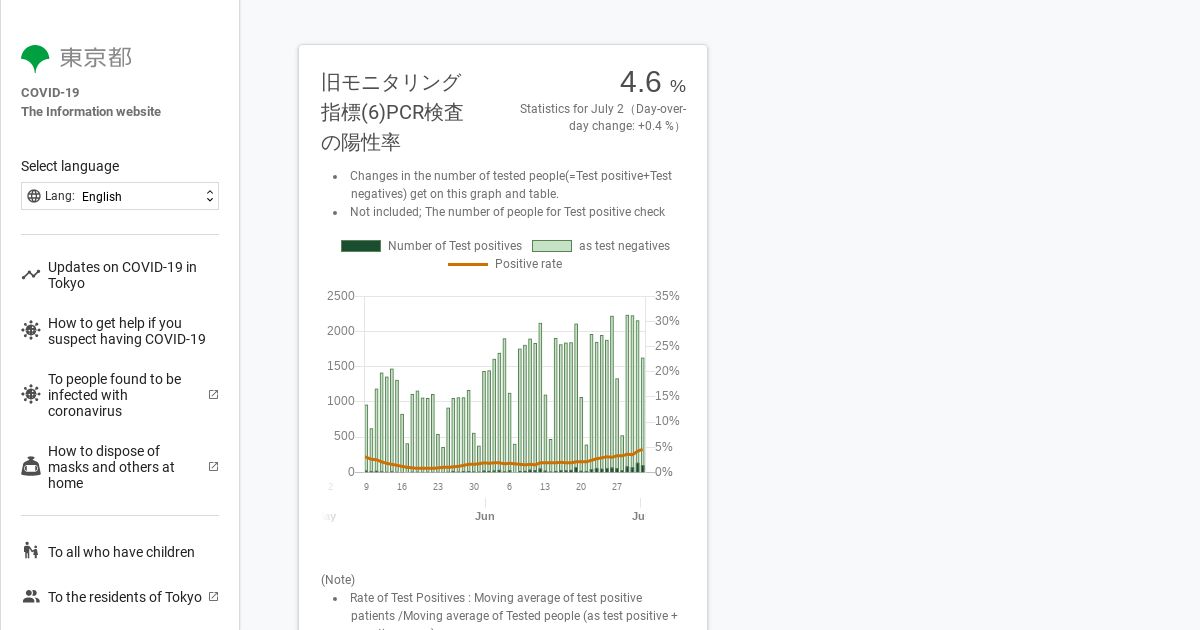Image resolution: width=1200 pixels, height=630 pixels.
Task: Click the green Tokyo ginkgo logo
Action: click(35, 58)
